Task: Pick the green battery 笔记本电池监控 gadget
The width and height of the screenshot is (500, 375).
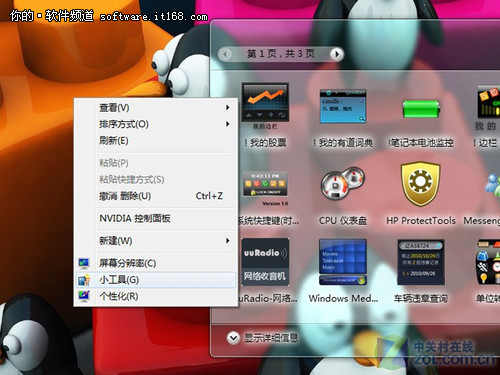Action: pos(421,109)
